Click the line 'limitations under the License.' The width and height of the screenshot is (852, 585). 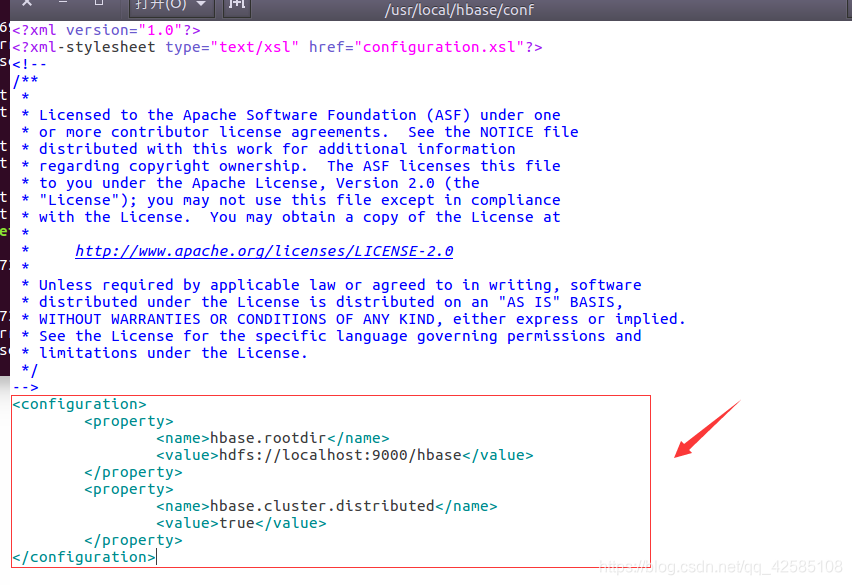click(x=165, y=353)
